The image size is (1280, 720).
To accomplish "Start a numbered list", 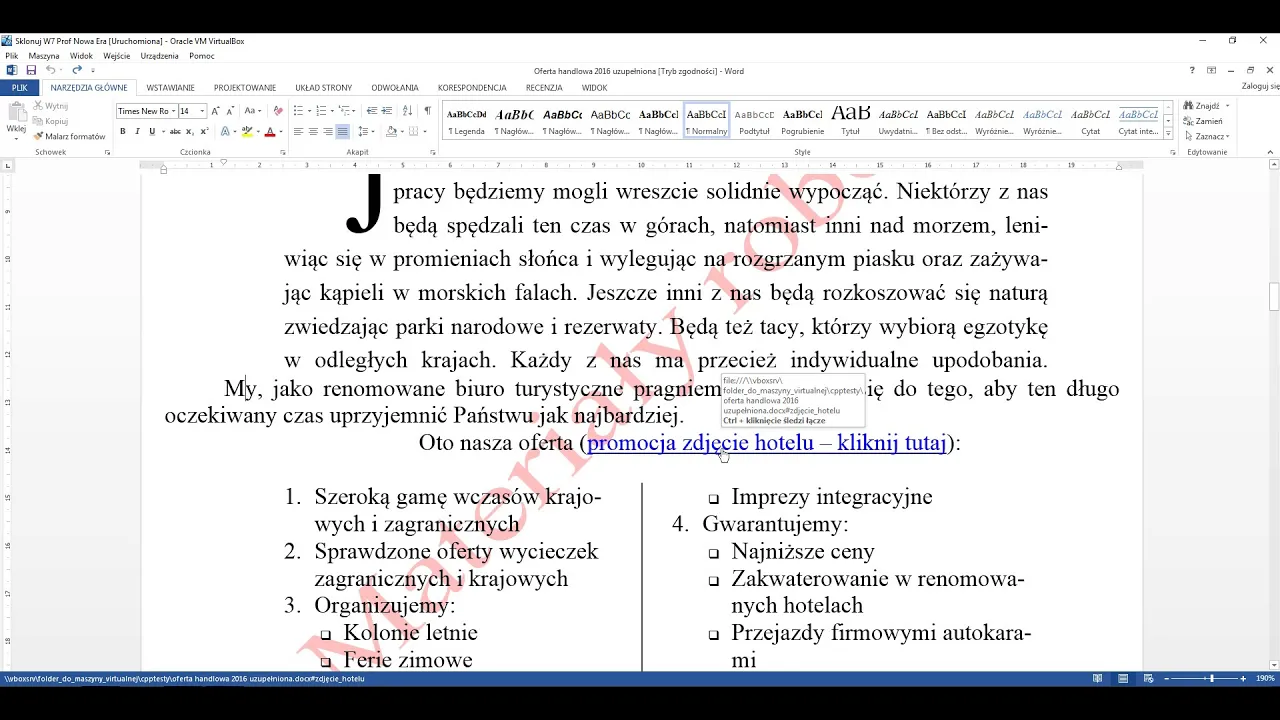I will pyautogui.click(x=320, y=111).
